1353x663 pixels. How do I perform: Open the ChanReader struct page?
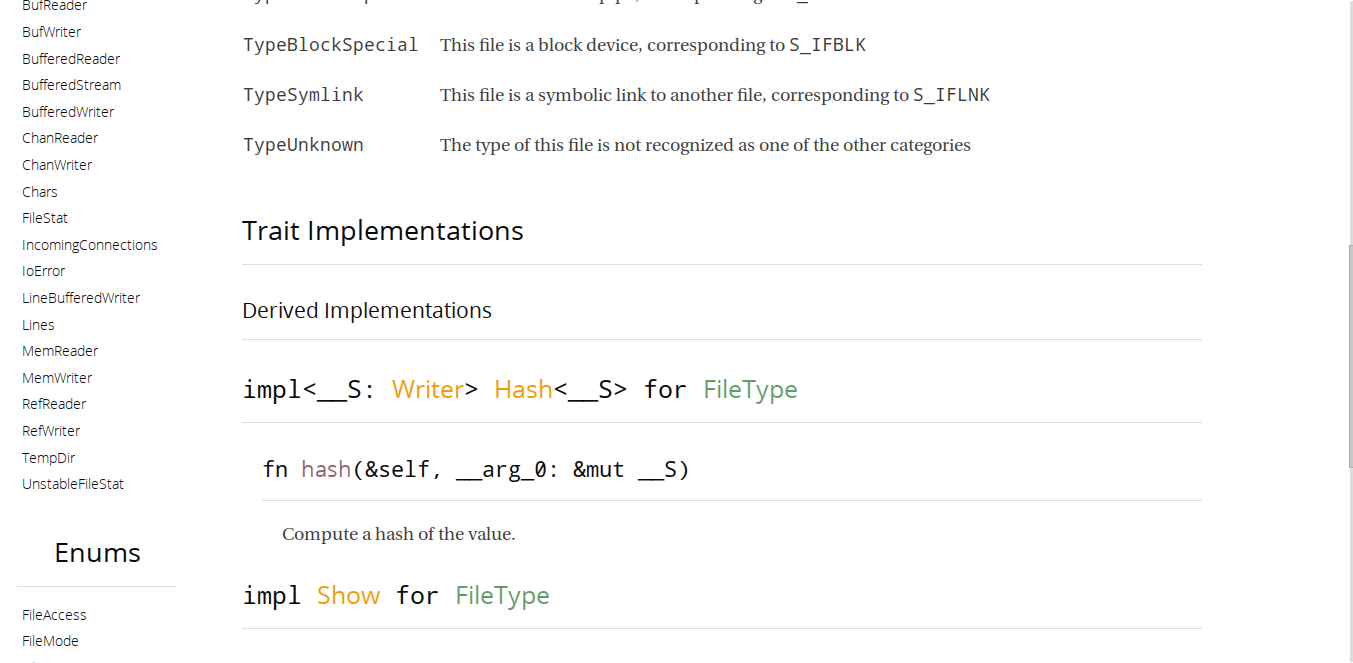click(x=60, y=138)
